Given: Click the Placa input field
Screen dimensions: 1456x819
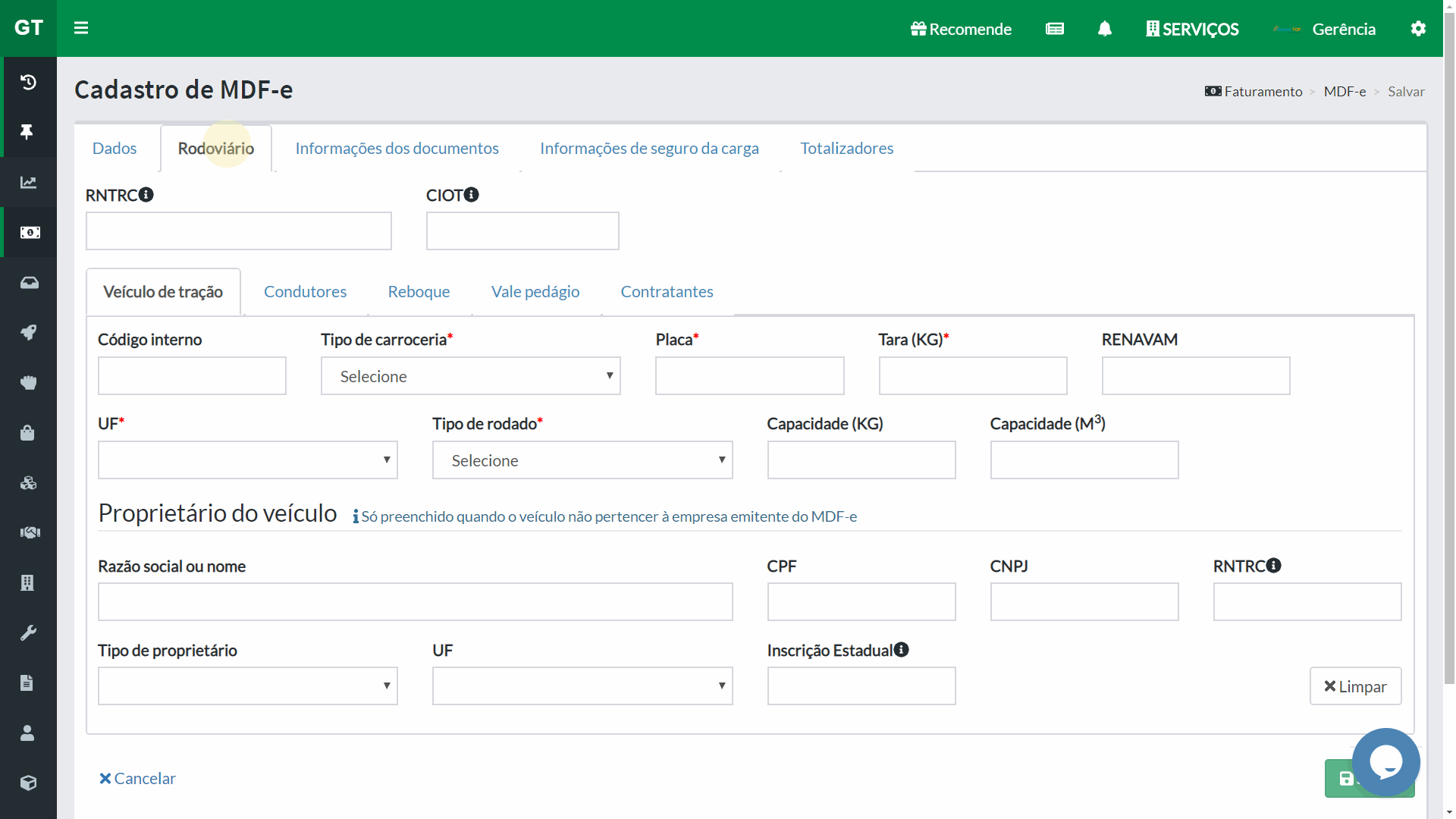Looking at the screenshot, I should 749,376.
